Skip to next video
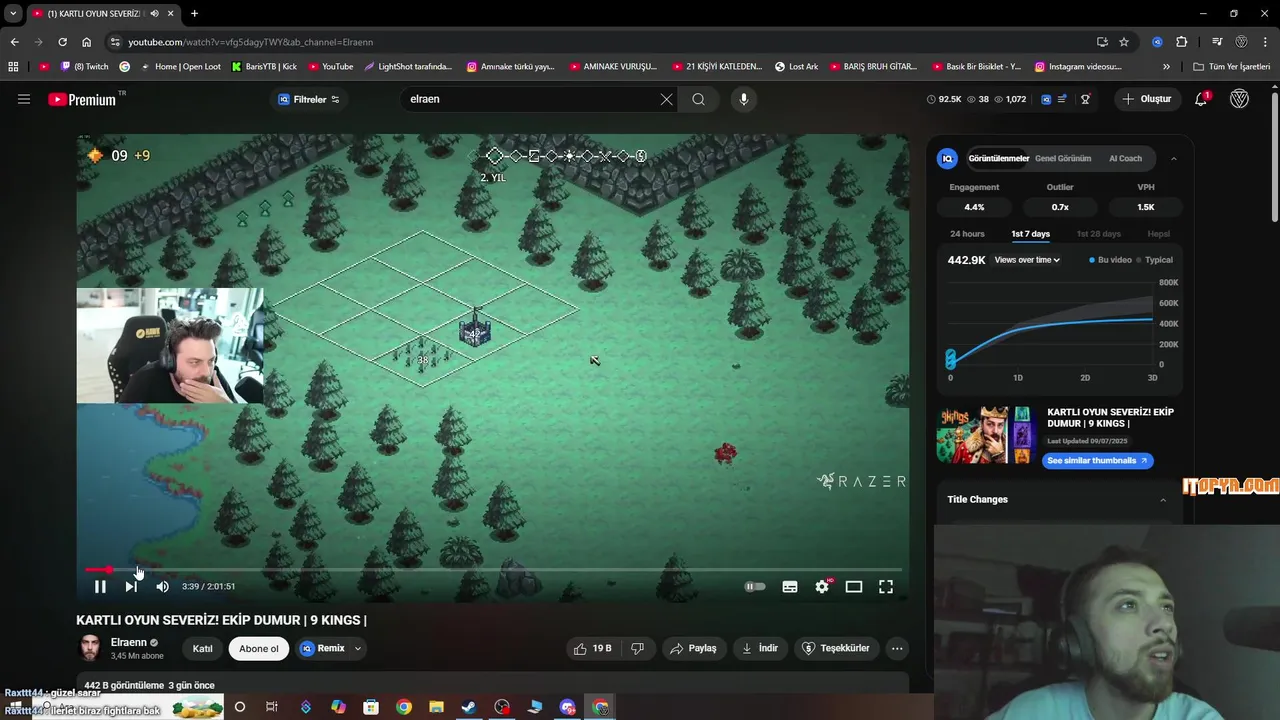 point(131,587)
